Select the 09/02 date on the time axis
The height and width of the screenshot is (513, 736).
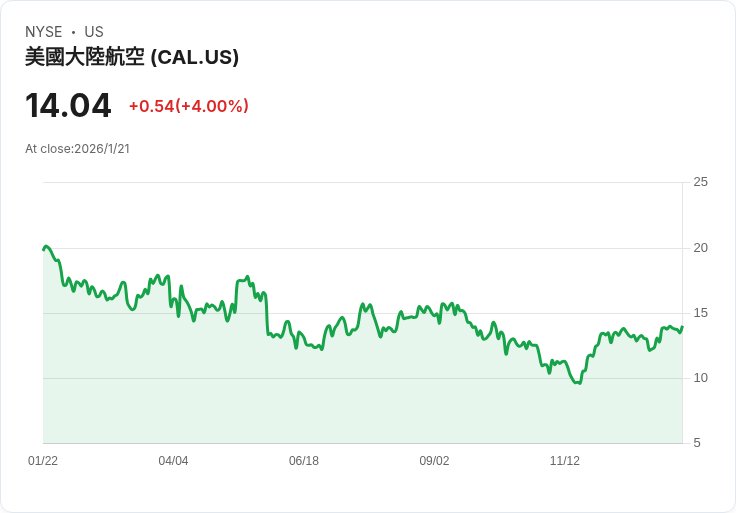click(434, 461)
